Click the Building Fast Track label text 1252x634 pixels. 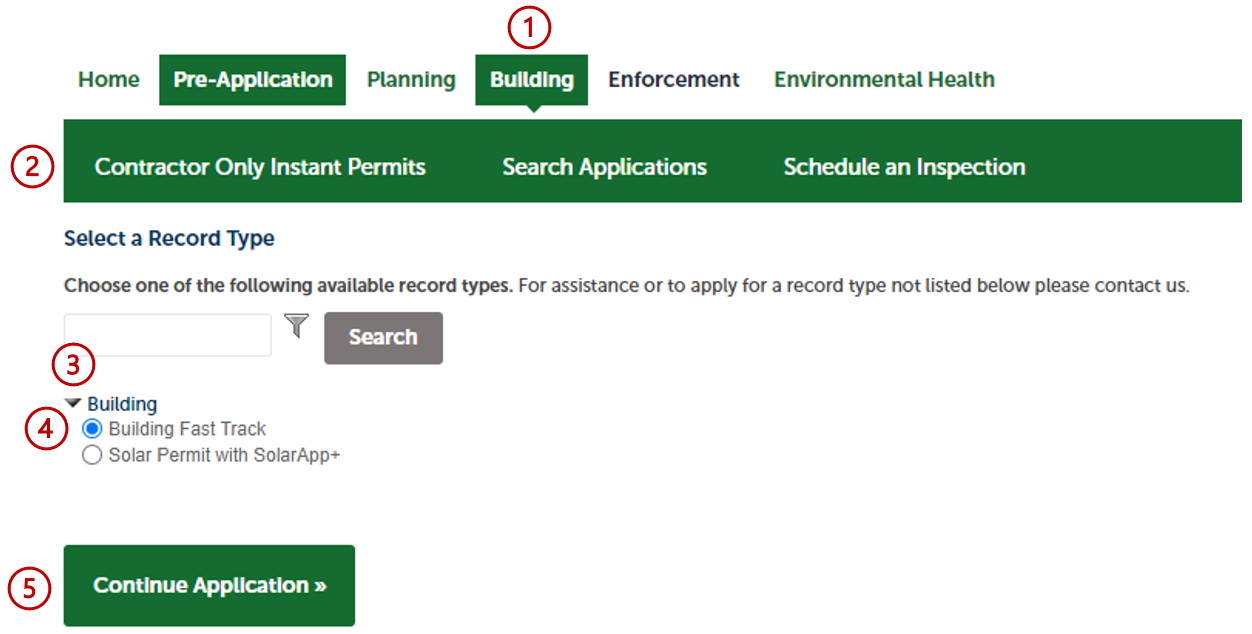[x=186, y=428]
